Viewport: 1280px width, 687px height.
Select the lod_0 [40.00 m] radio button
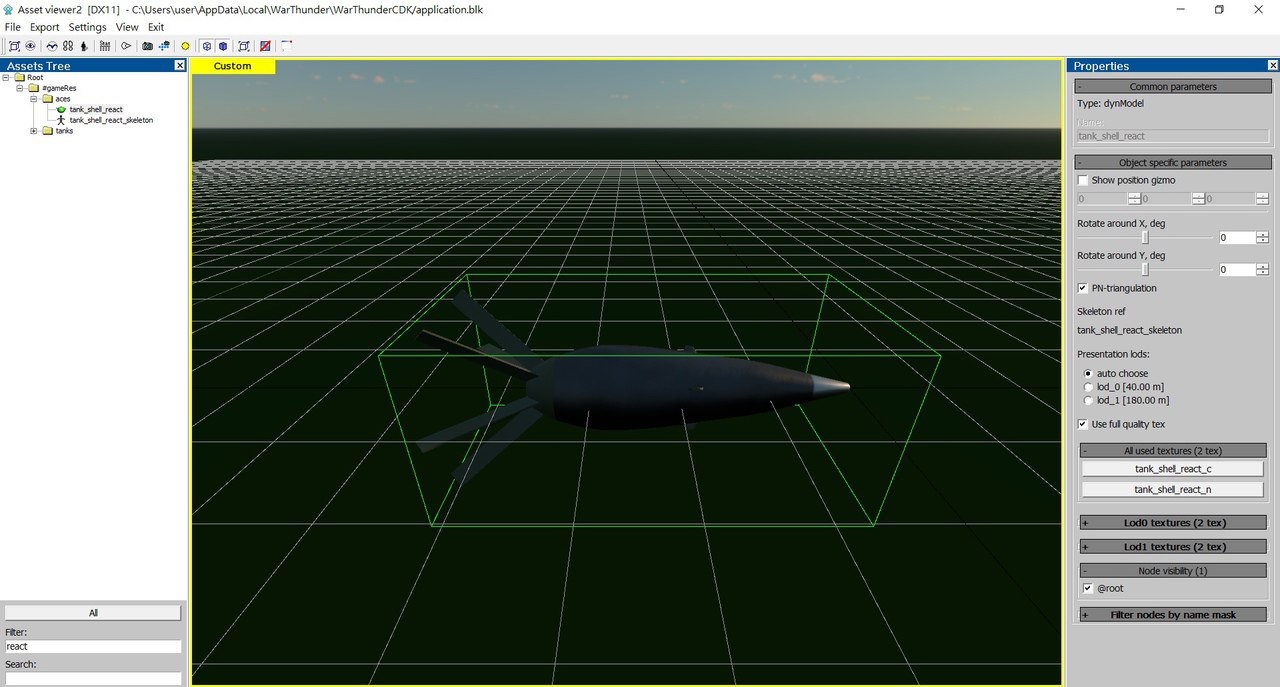coord(1088,387)
